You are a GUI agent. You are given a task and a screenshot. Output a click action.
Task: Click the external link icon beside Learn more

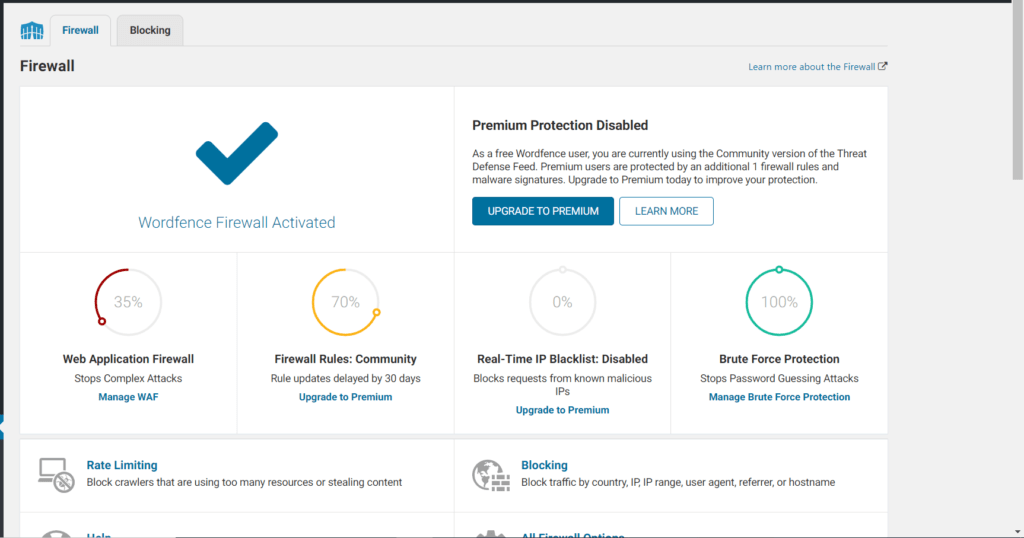coord(883,67)
